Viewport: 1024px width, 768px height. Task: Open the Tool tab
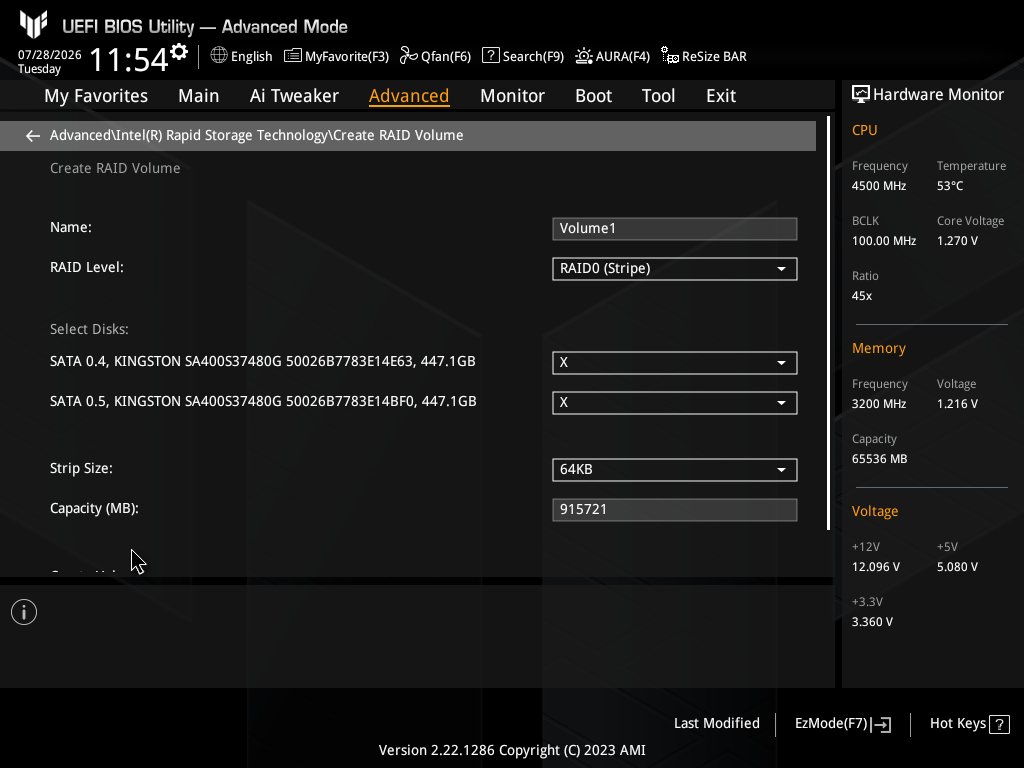pyautogui.click(x=658, y=96)
